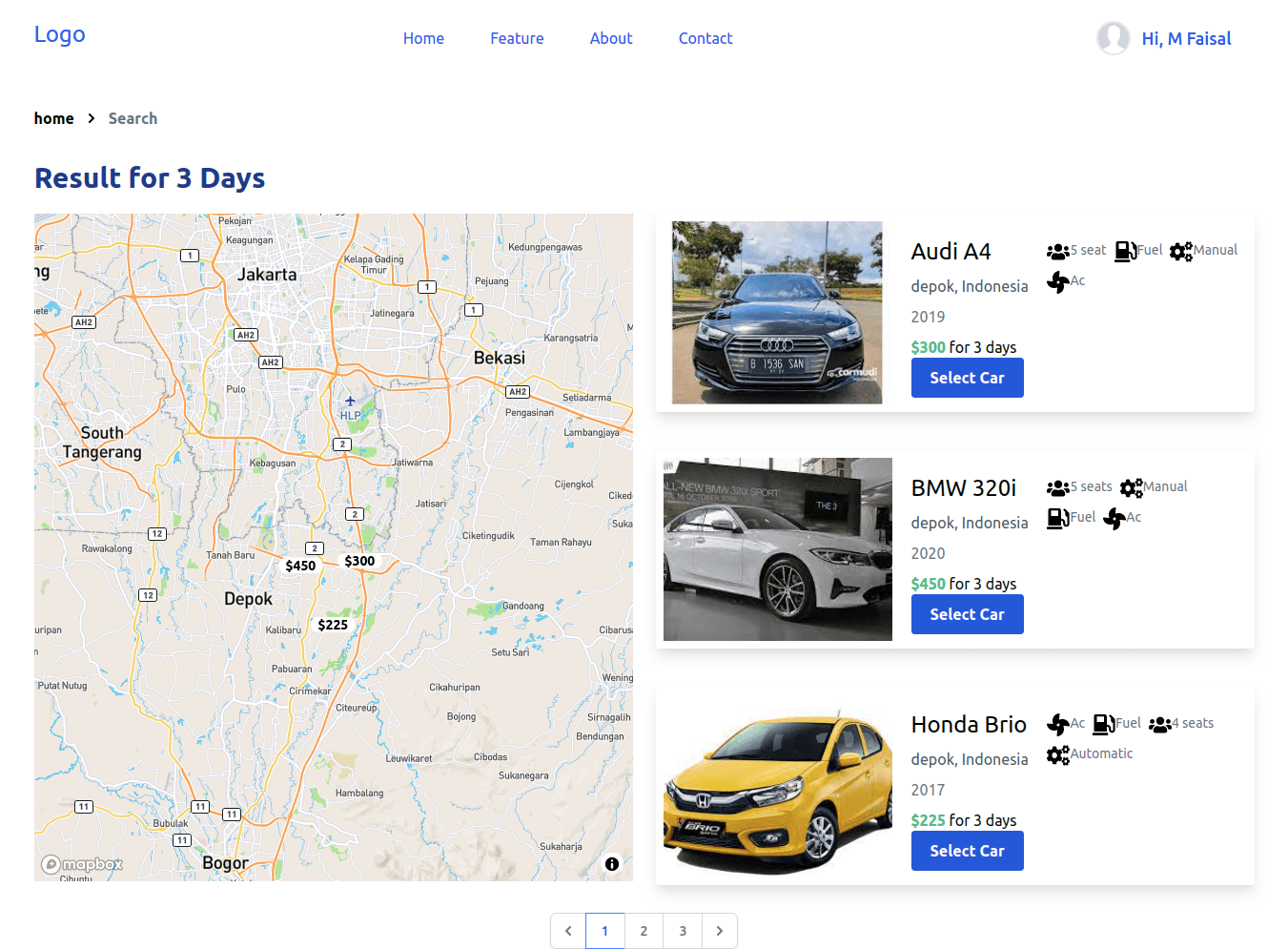This screenshot has height=949, width=1288.
Task: Click the $300 for 3 days price text
Action: 964,347
